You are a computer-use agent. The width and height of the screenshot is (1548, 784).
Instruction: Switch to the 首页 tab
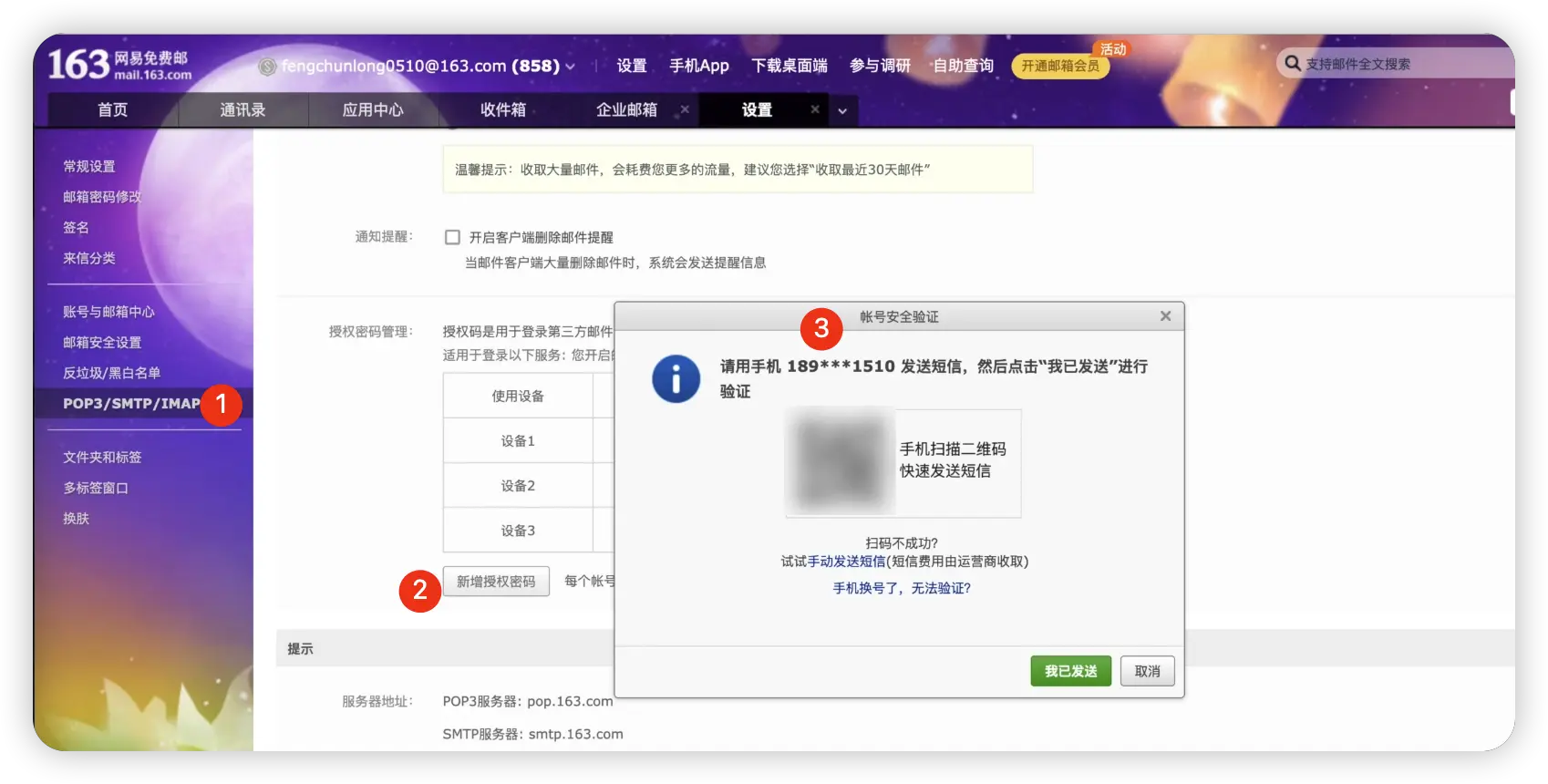pos(113,109)
